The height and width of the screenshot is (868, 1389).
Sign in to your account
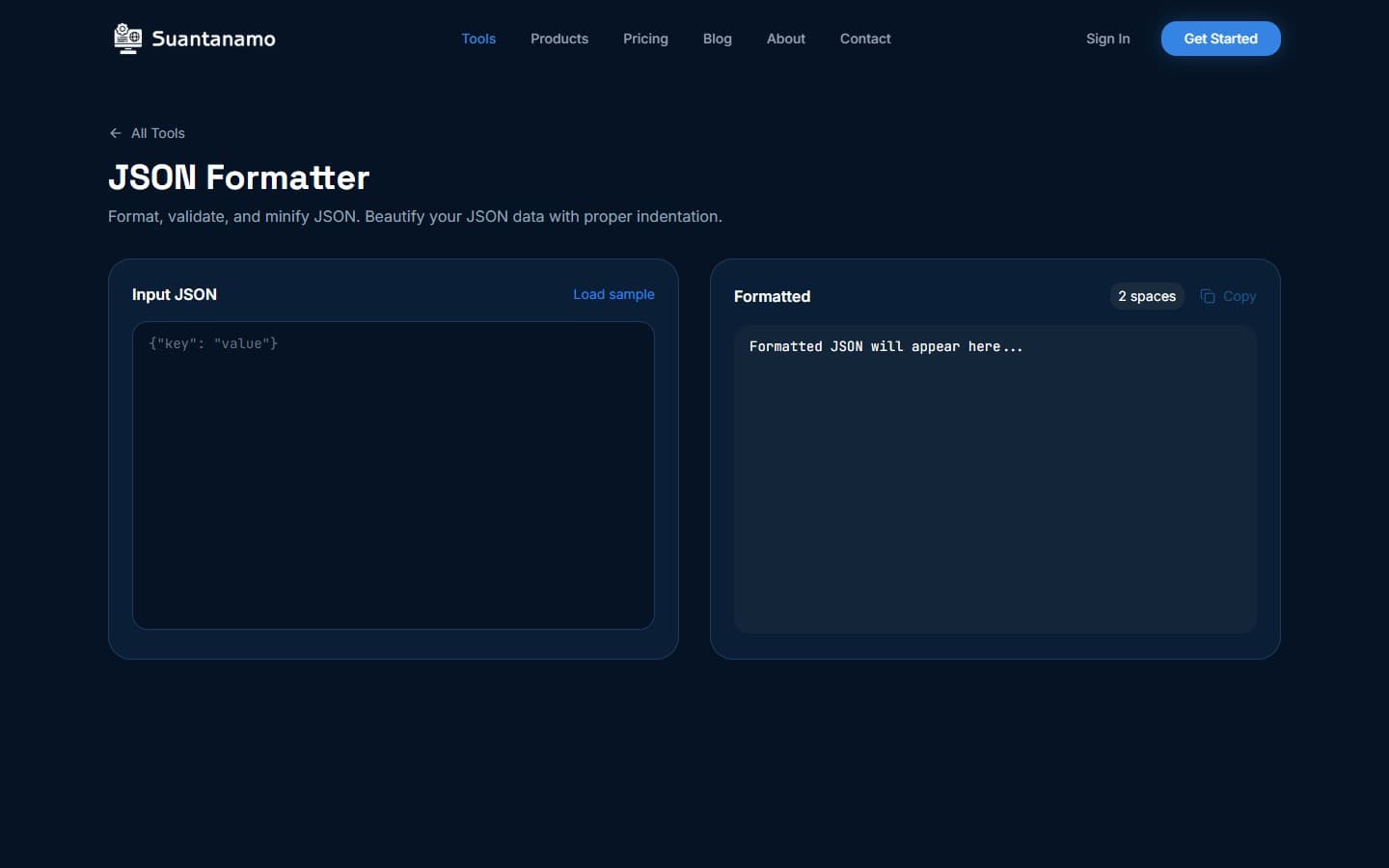tap(1107, 39)
